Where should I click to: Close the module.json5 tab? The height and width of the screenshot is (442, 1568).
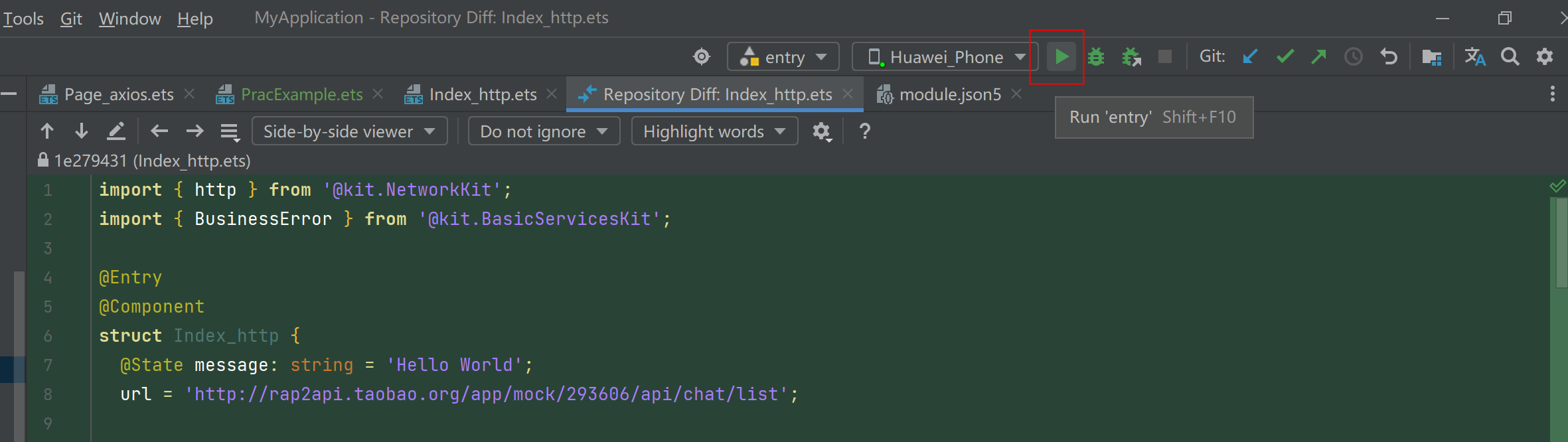(1016, 94)
